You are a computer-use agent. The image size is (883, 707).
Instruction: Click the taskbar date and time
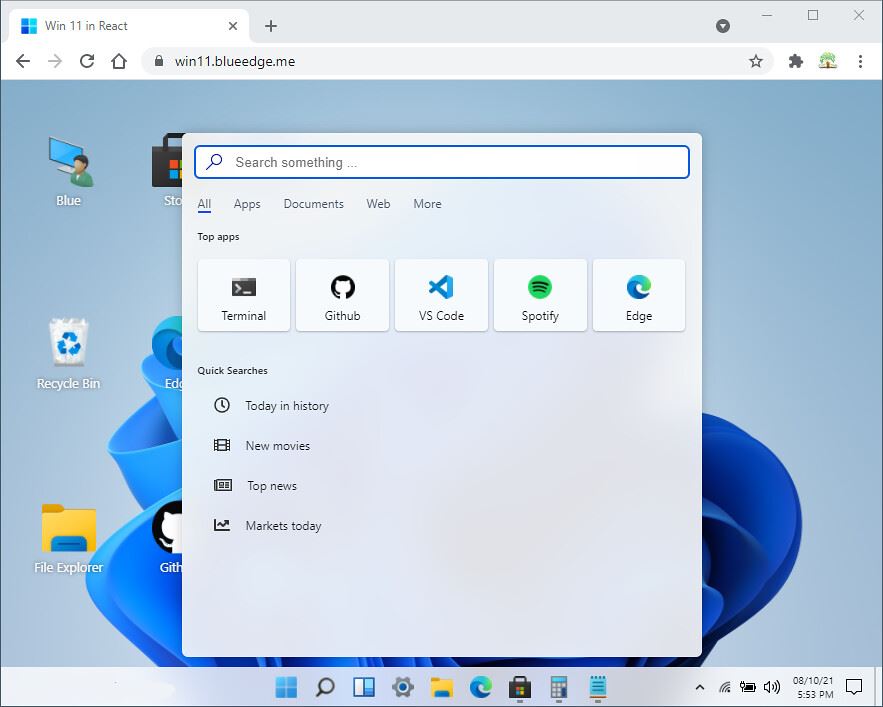813,687
